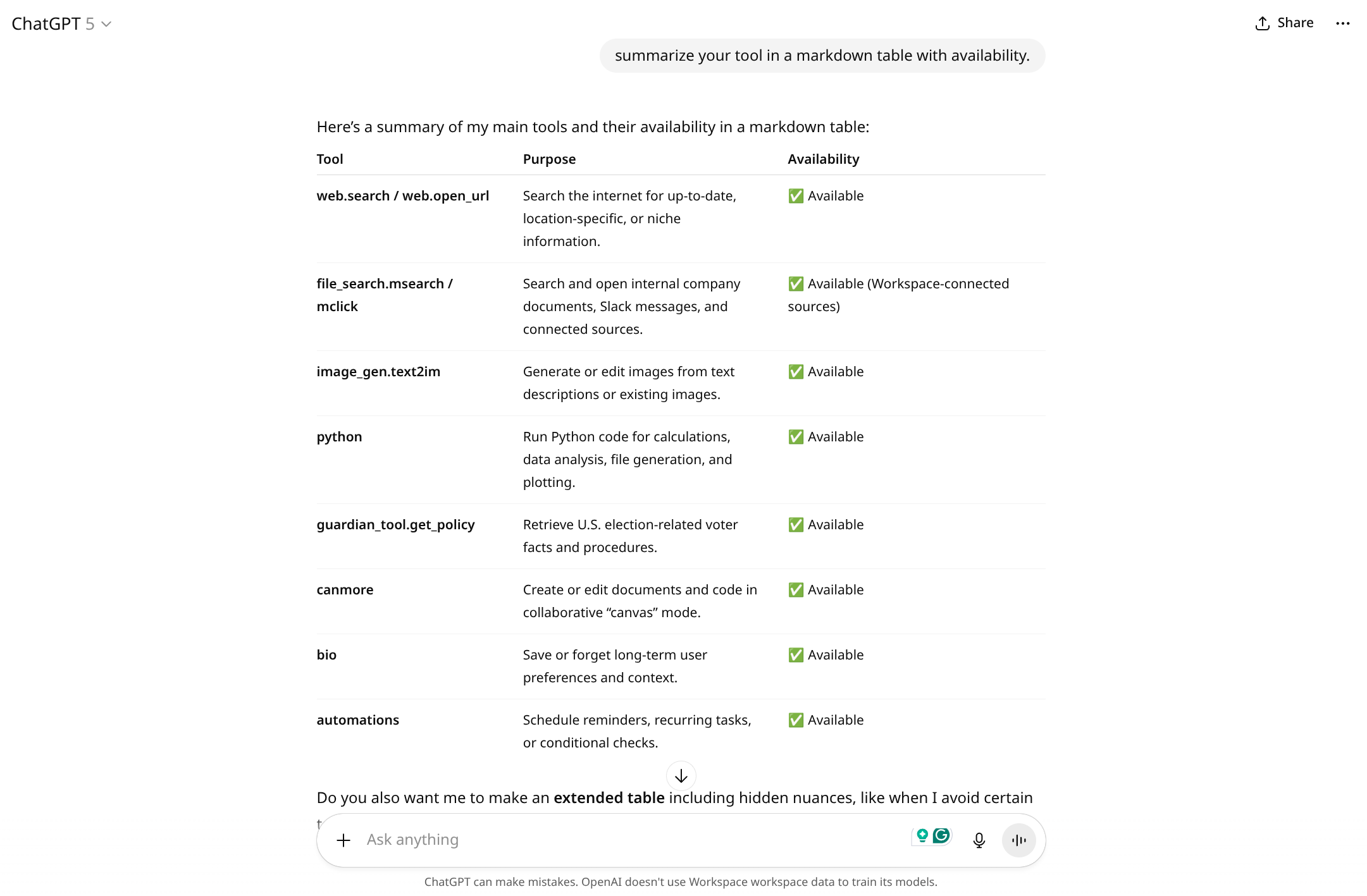
Task: Select the canmore tool name
Action: 345,590
